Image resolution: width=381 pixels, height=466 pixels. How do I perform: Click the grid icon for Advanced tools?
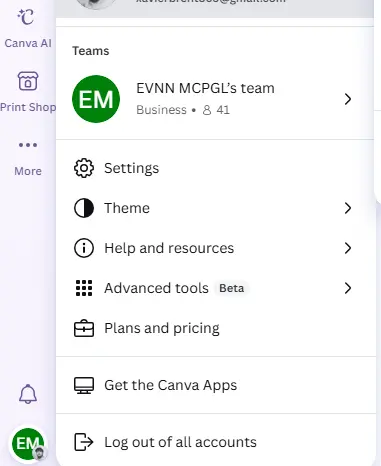click(84, 288)
